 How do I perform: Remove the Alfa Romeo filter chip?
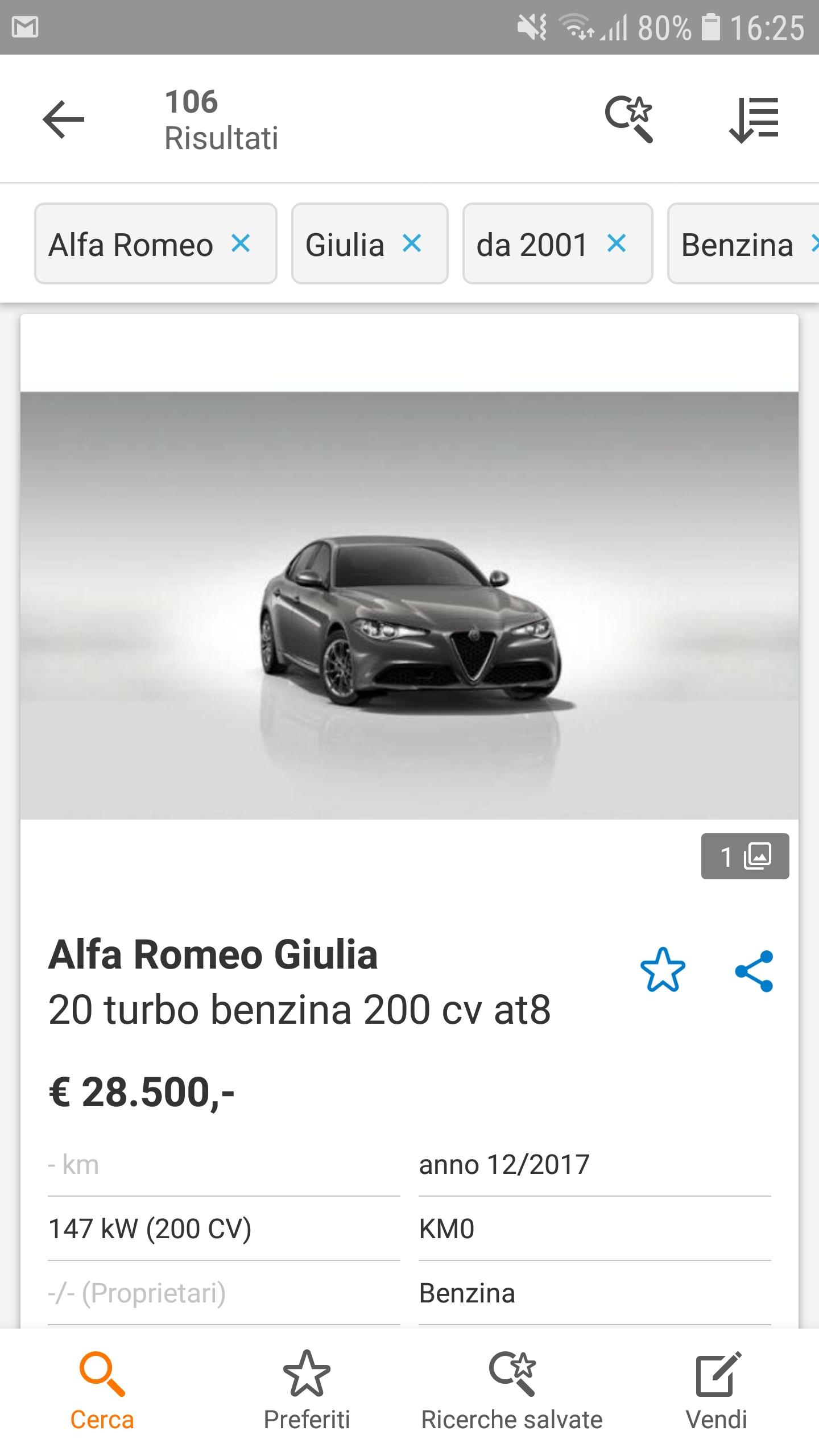point(241,243)
